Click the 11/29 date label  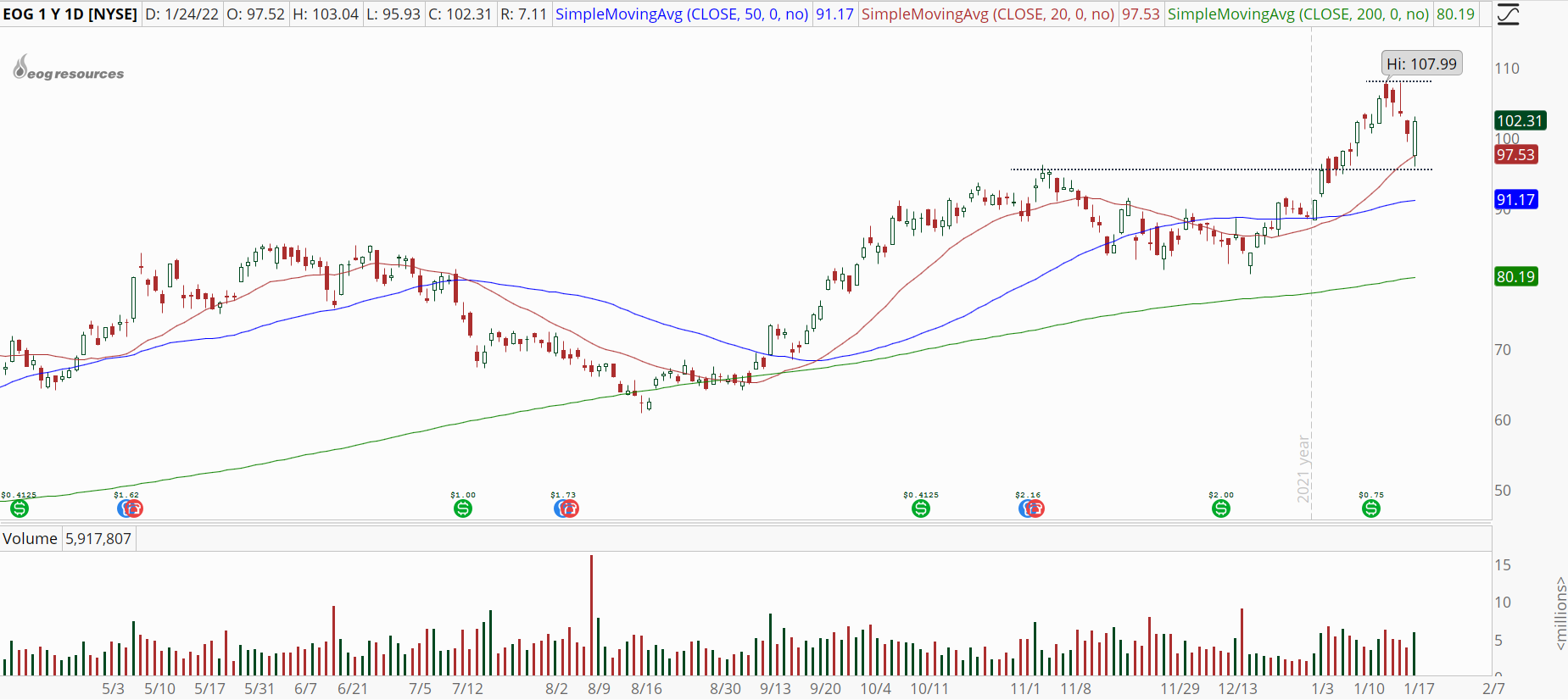pos(1180,689)
